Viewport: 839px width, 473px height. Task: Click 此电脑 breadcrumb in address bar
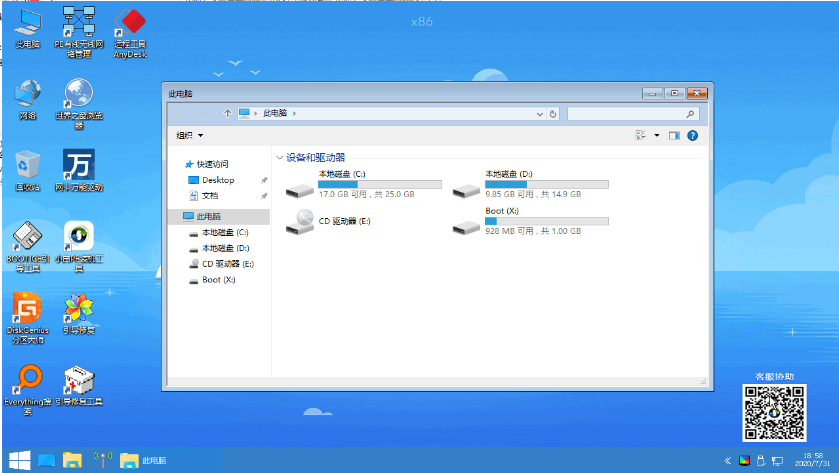point(275,113)
